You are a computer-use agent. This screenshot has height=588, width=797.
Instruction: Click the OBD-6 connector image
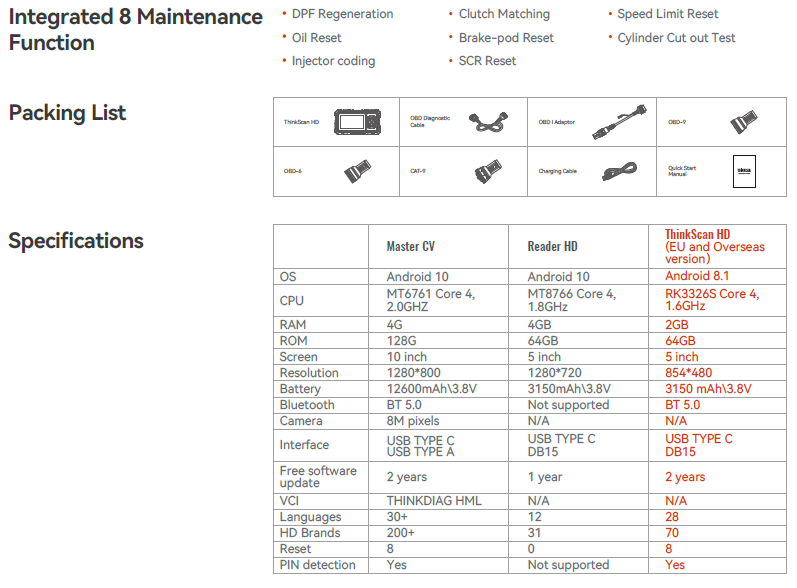coord(358,171)
